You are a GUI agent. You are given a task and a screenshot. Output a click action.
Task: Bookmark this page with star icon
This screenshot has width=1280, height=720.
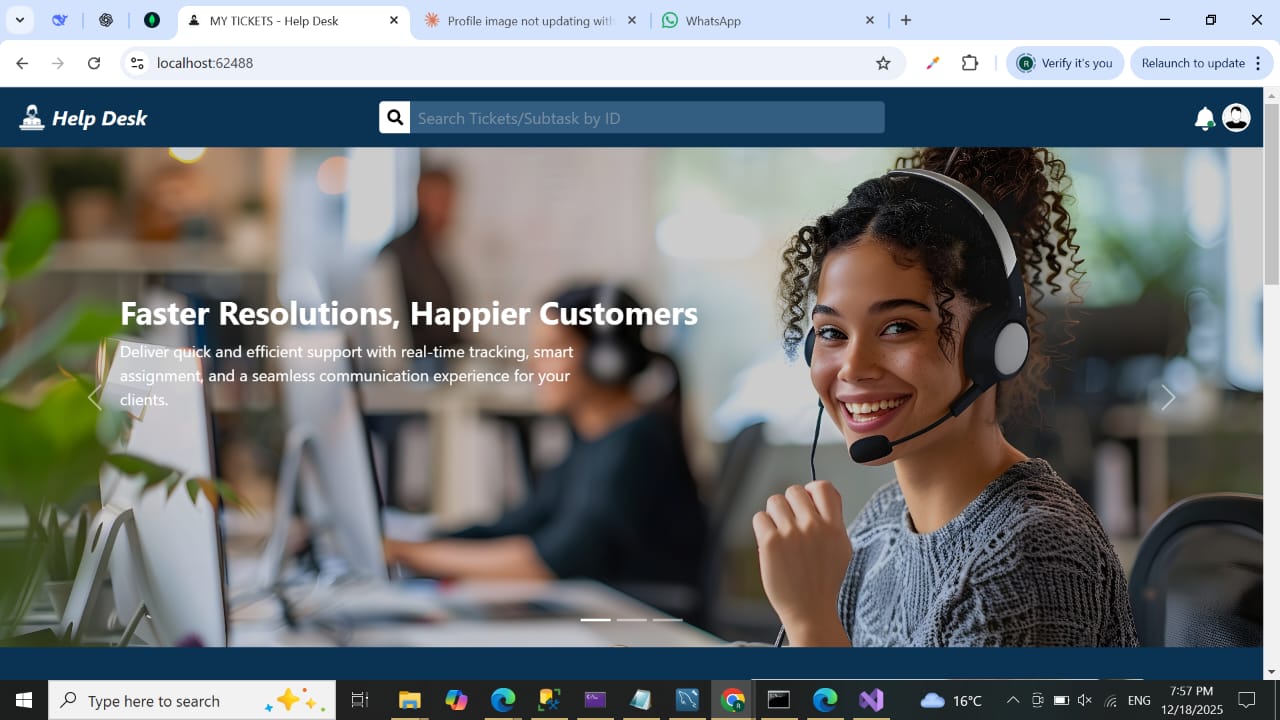[883, 63]
